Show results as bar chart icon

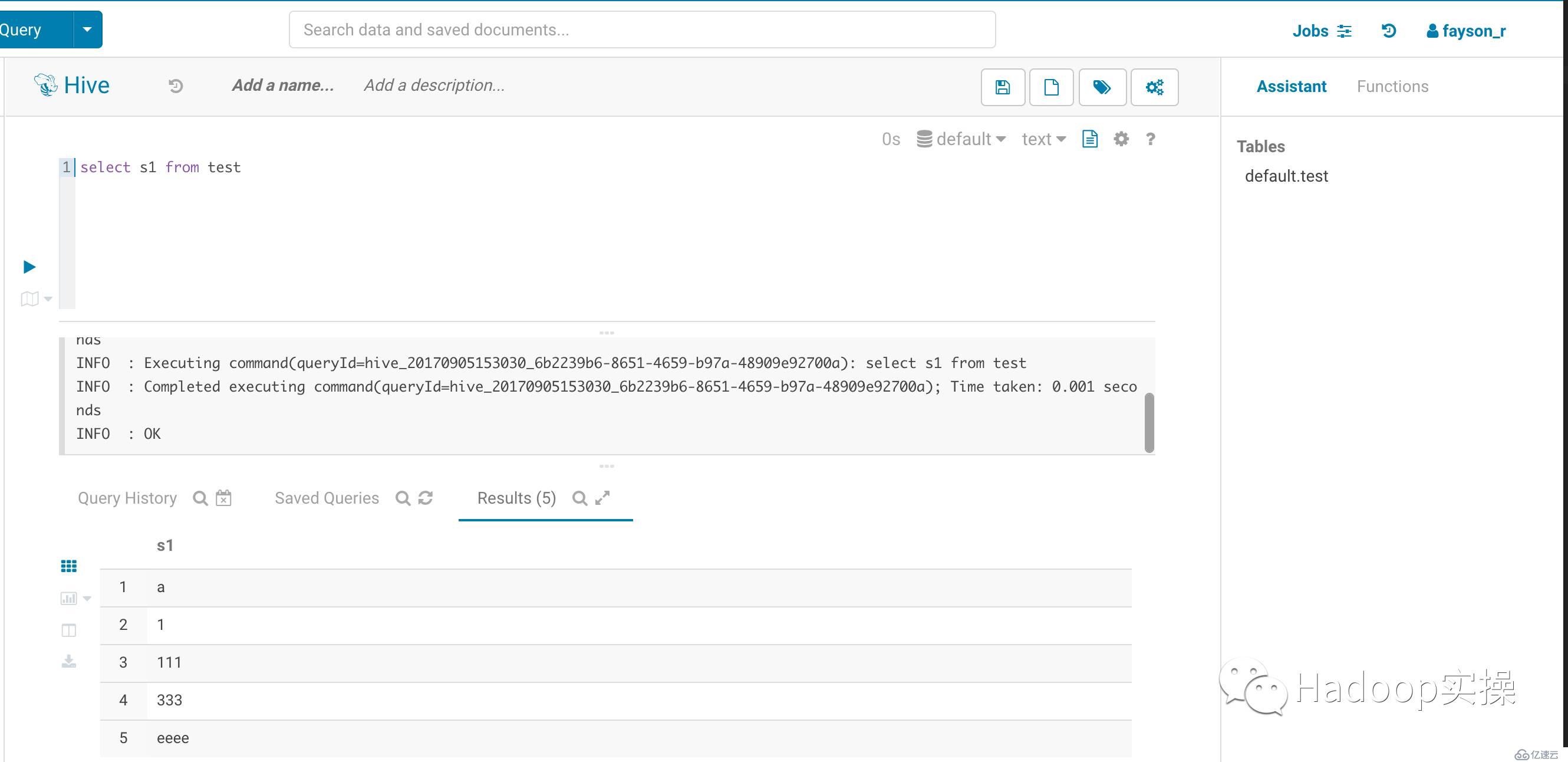(68, 598)
